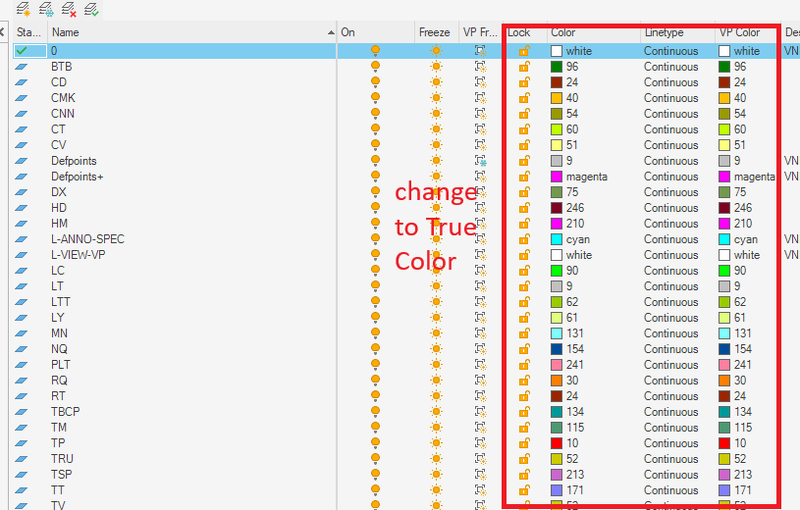
Task: Click the On column header
Action: (348, 32)
